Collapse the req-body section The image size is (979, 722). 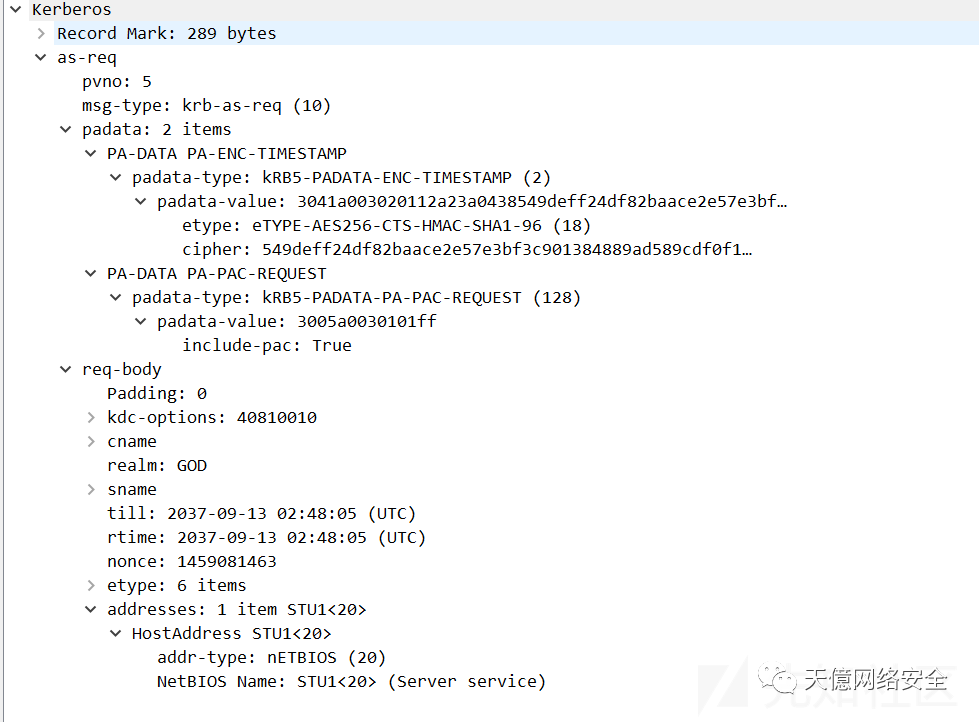tap(66, 369)
